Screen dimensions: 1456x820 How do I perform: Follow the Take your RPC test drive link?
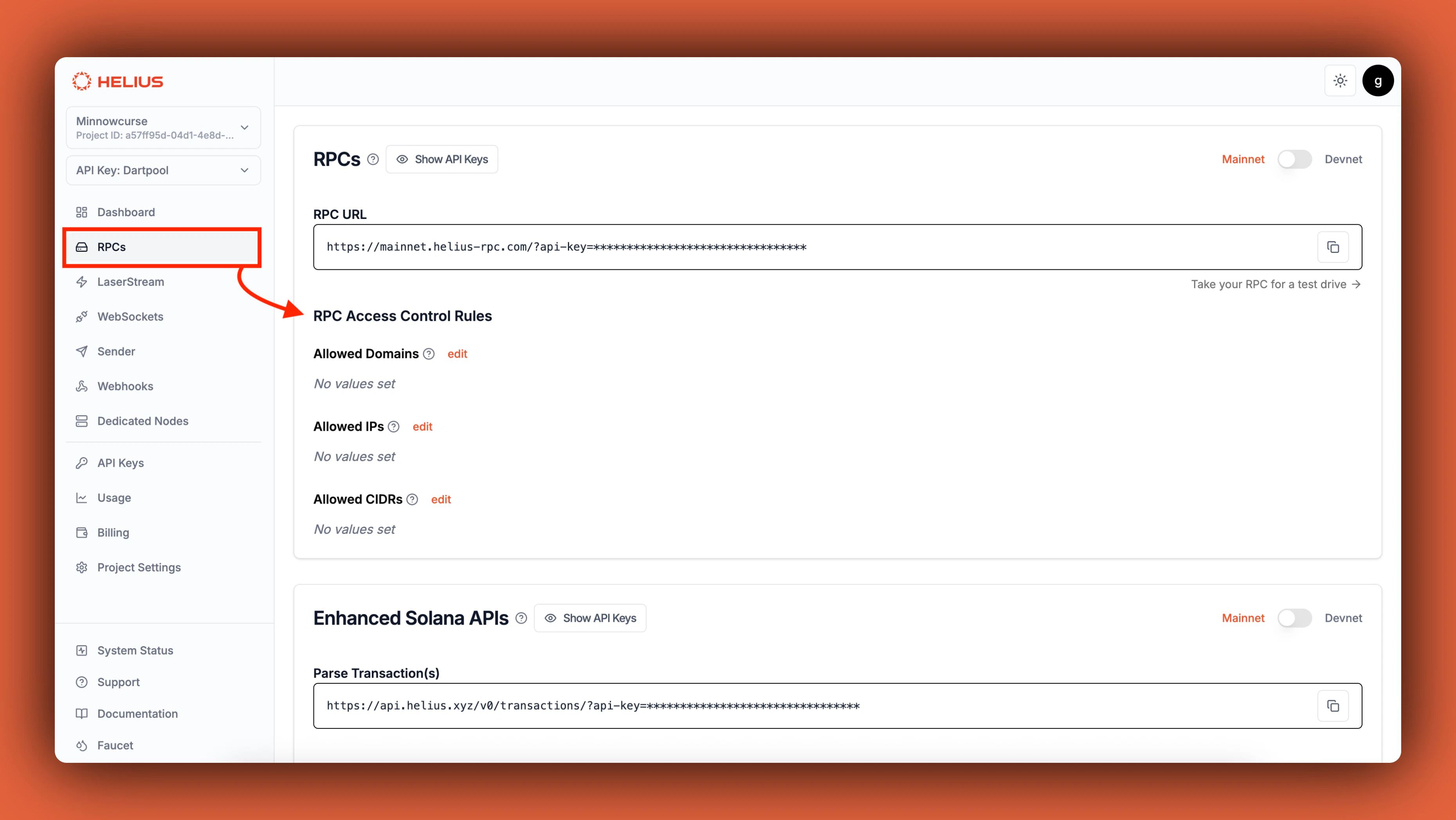1275,284
